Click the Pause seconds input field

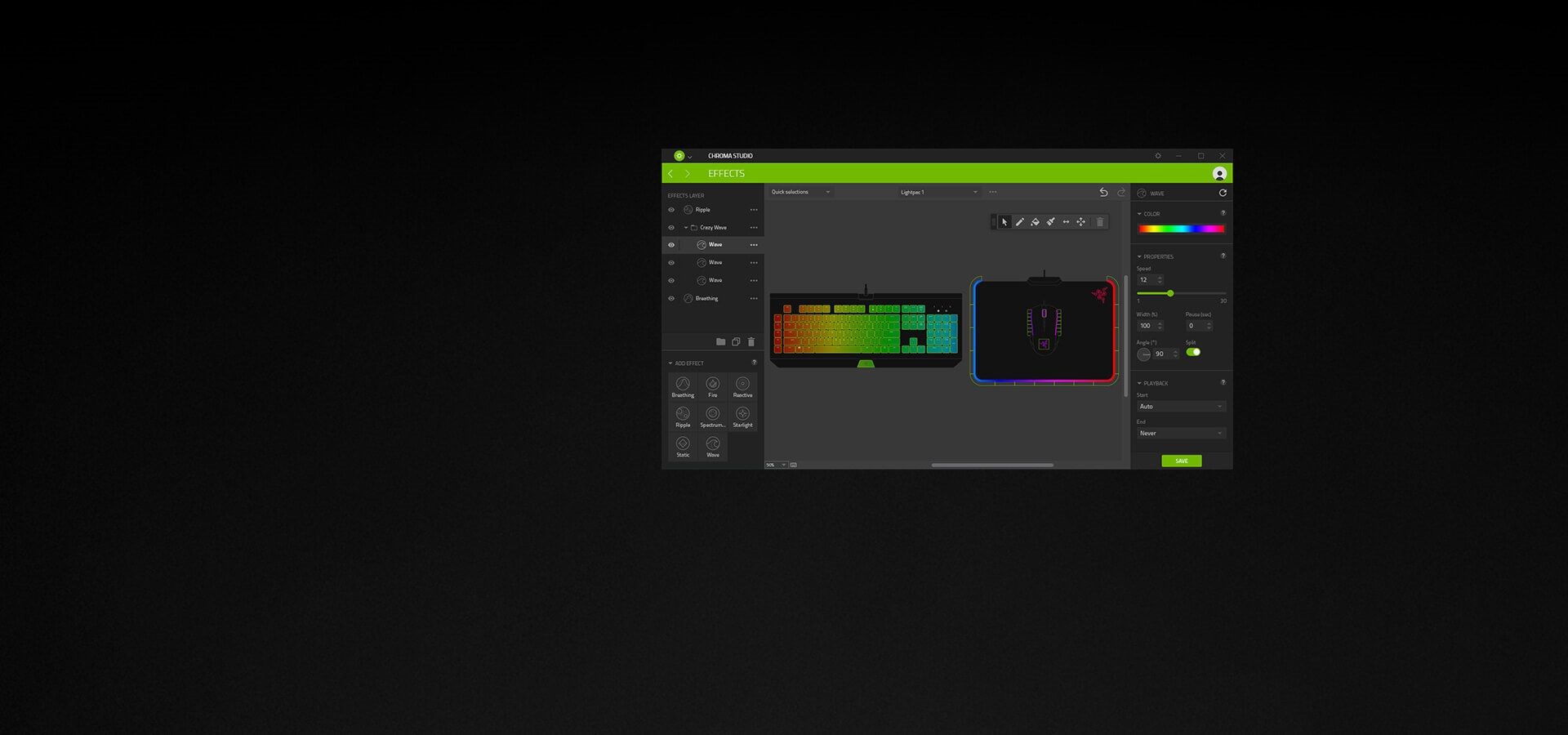click(1199, 326)
